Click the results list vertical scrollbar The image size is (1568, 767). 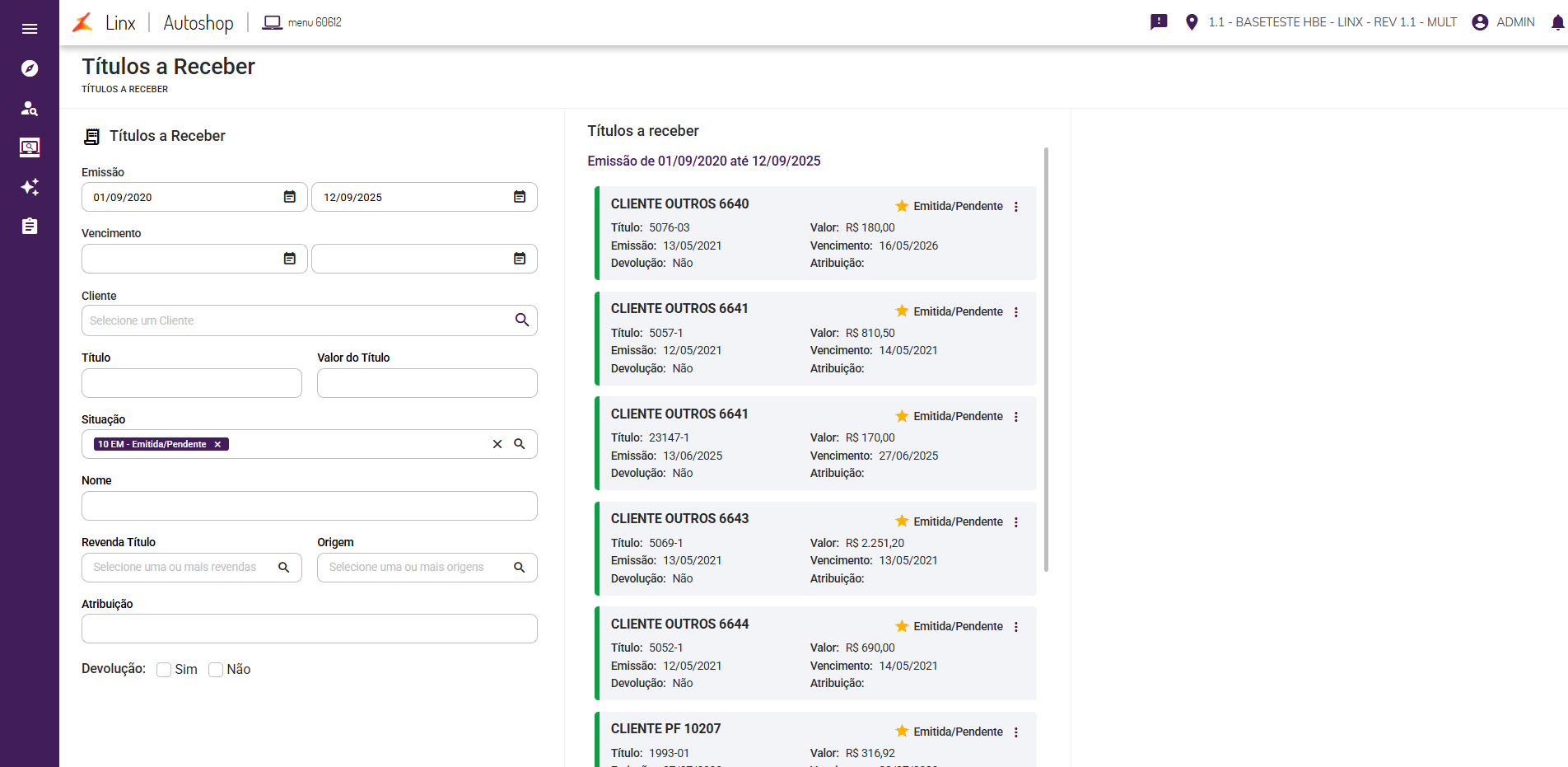[1046, 359]
